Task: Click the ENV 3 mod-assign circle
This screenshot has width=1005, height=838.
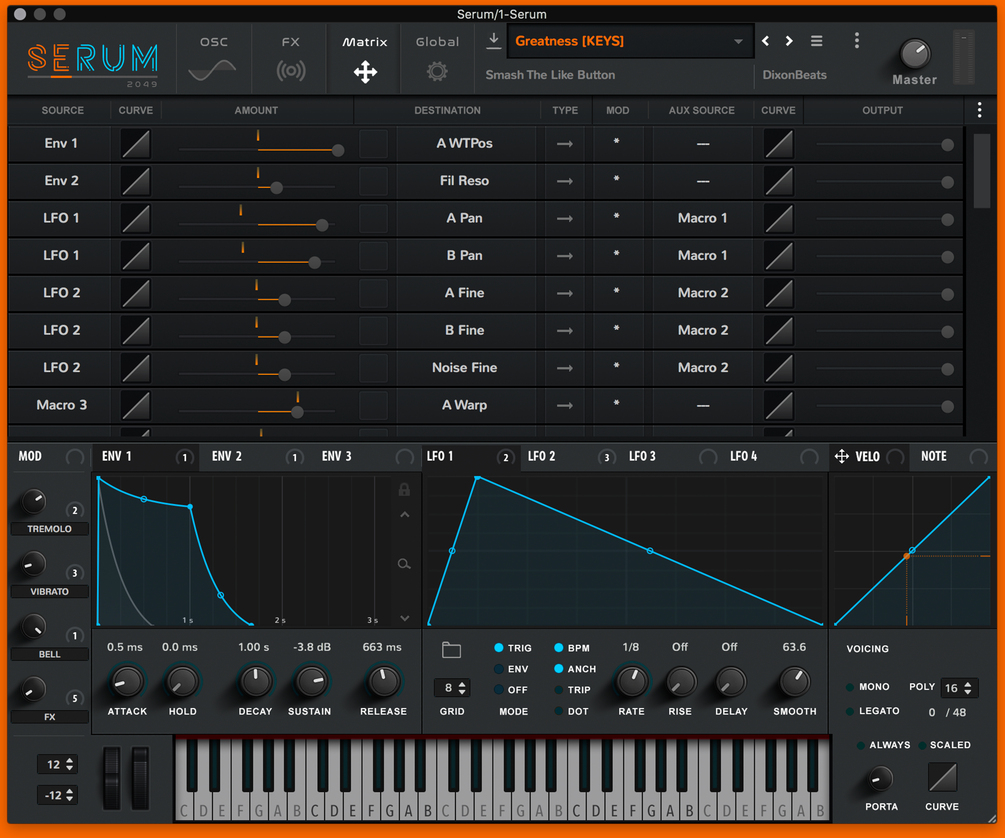Action: [404, 457]
